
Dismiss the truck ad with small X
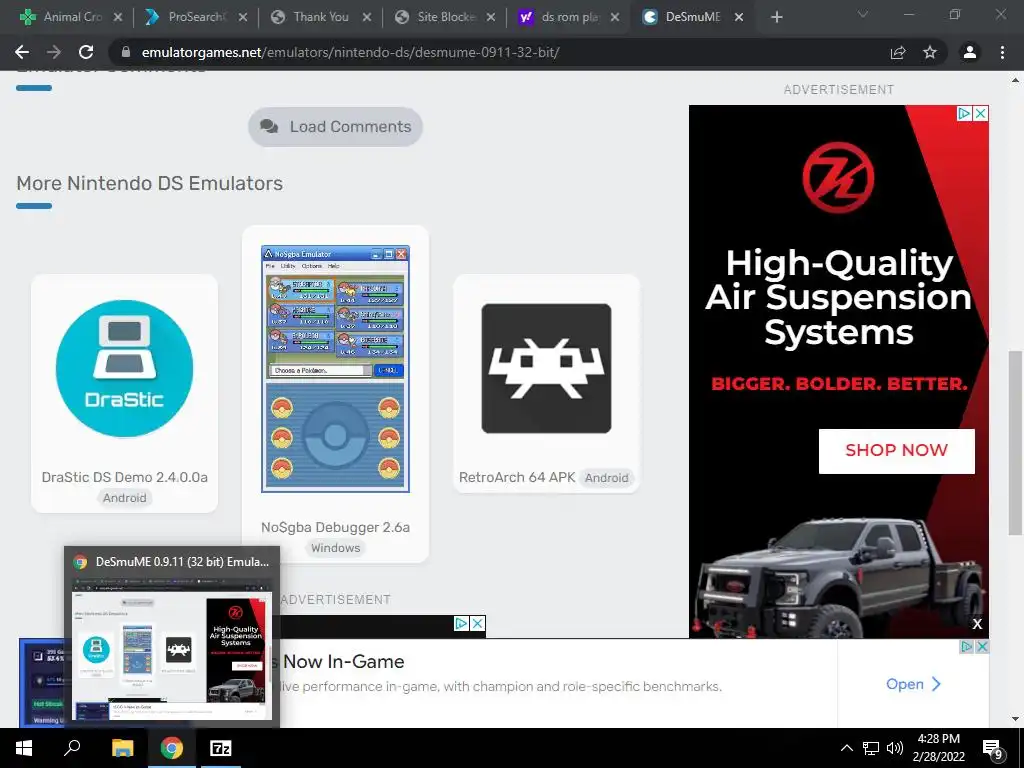pyautogui.click(x=977, y=624)
